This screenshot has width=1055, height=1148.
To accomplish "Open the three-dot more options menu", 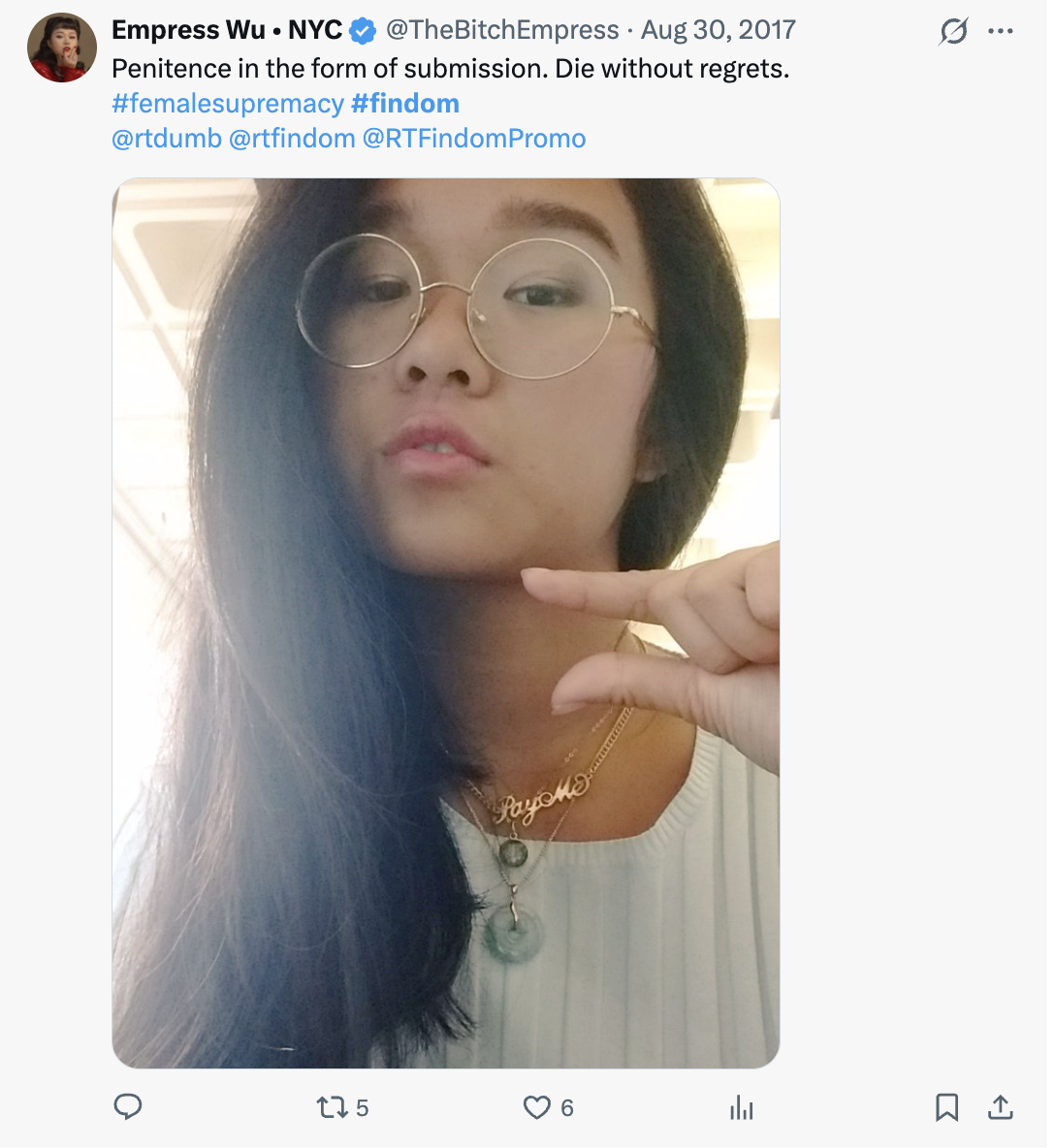I will click(x=1000, y=31).
